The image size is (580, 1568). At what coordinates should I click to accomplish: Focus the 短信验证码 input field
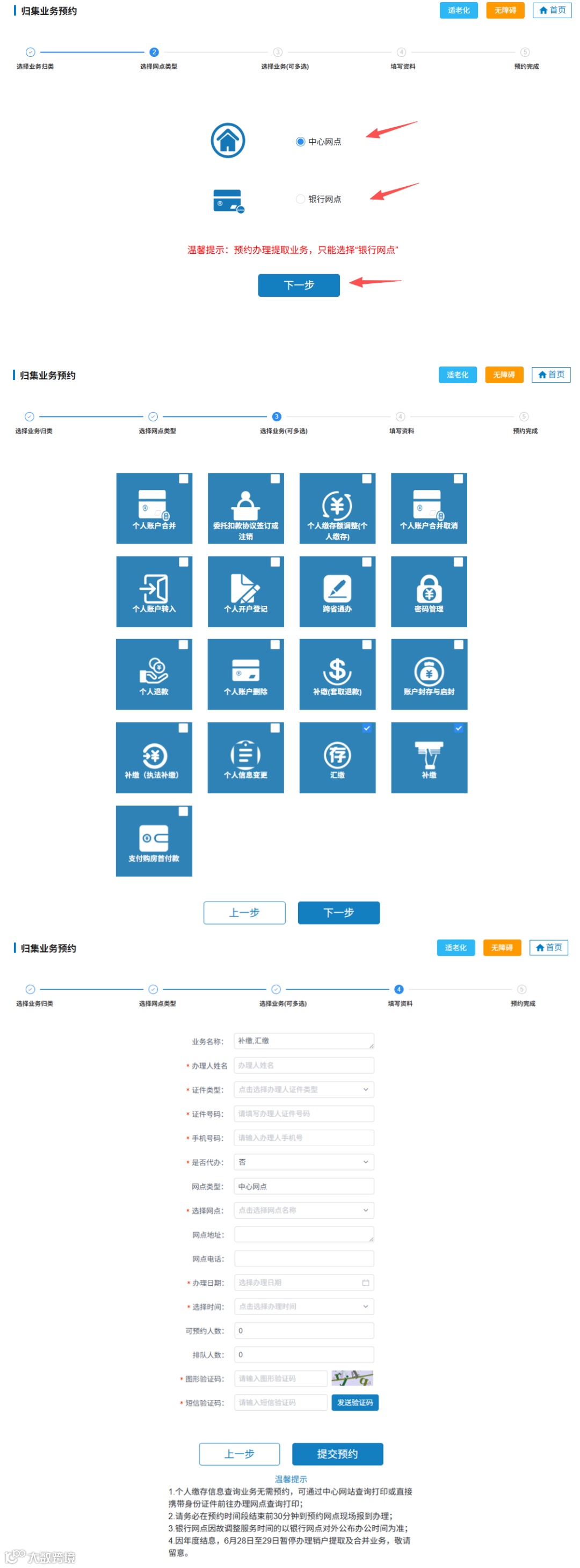coord(281,1402)
